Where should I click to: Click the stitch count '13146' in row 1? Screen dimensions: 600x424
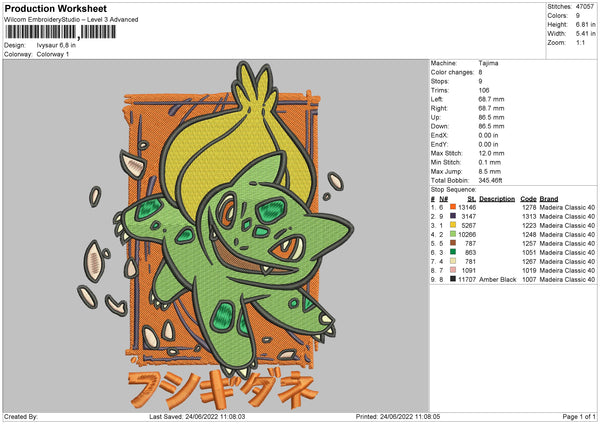(467, 207)
